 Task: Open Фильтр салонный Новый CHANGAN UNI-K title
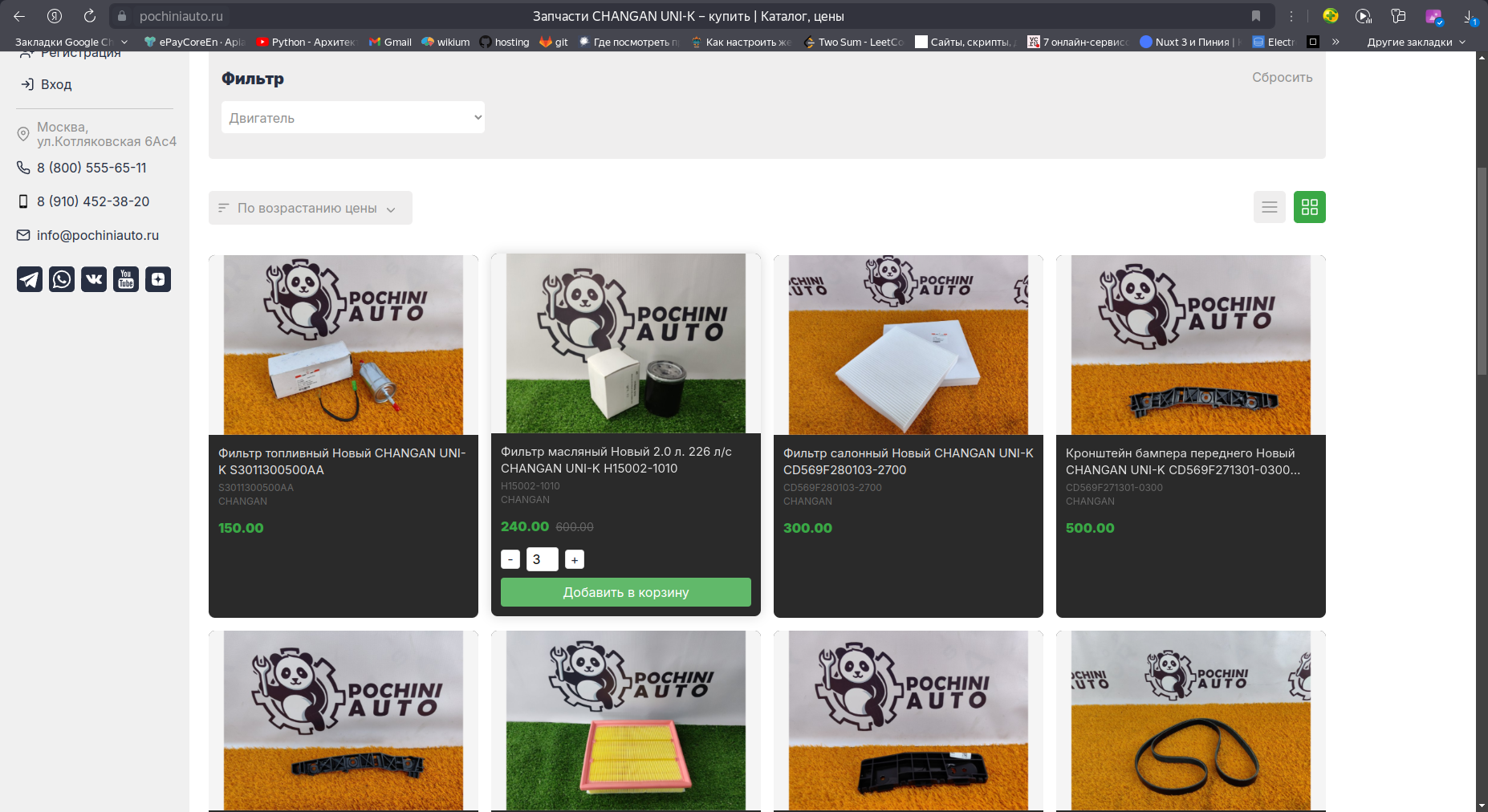909,461
